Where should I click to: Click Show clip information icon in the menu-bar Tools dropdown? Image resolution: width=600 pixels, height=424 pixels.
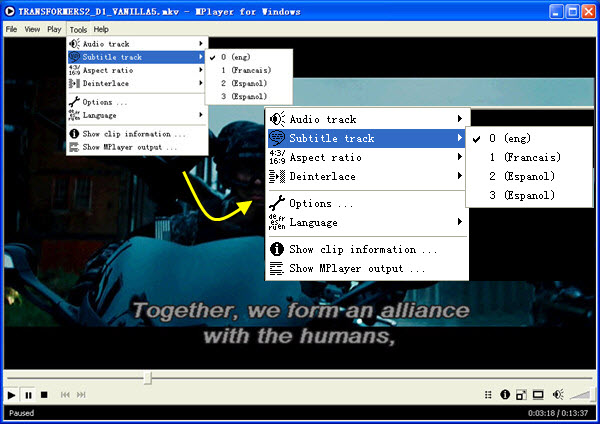(74, 134)
